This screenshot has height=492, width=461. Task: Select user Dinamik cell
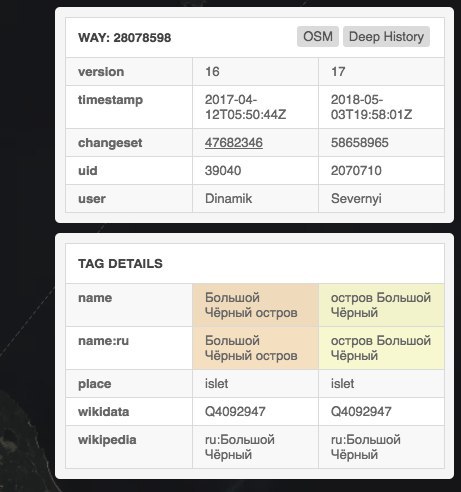click(x=255, y=199)
